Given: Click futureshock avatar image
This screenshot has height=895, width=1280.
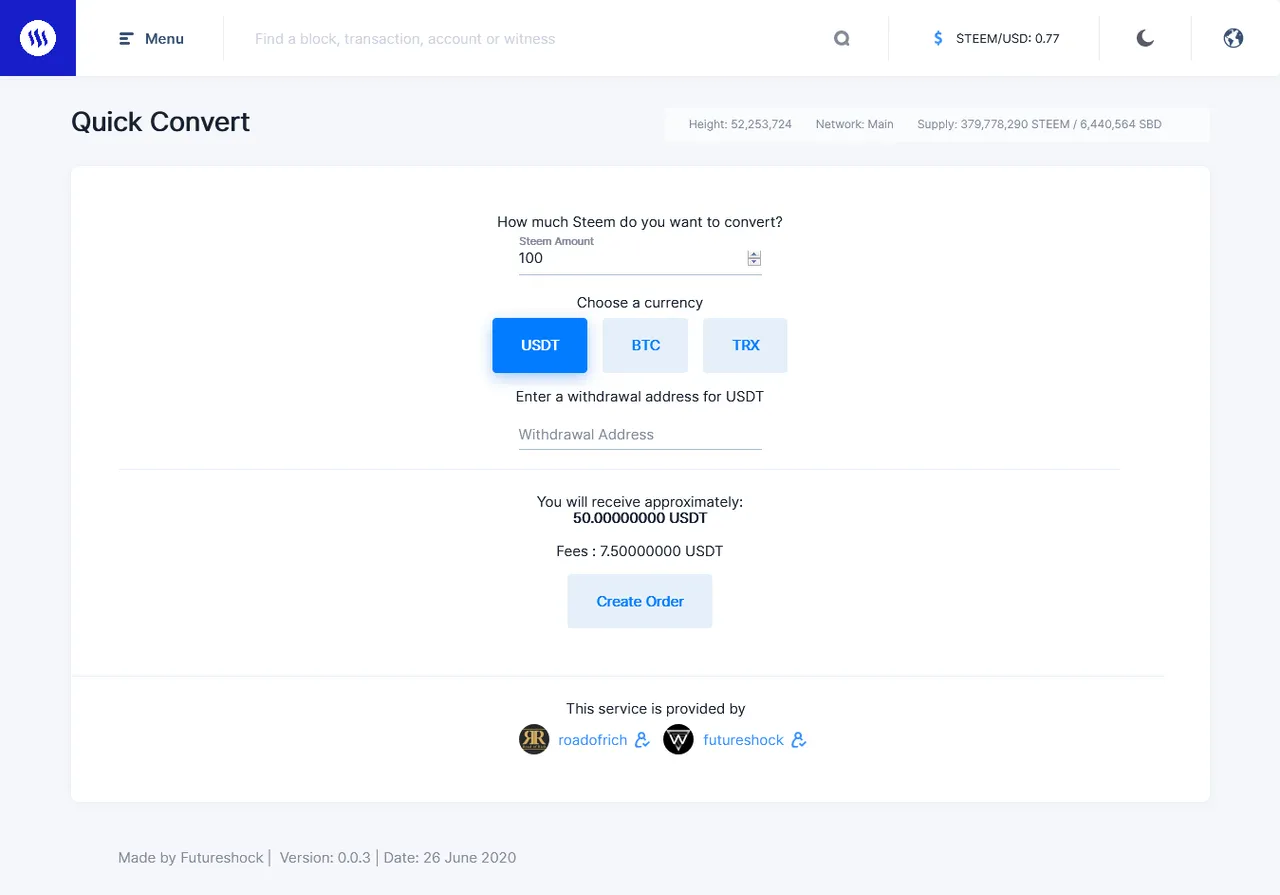Looking at the screenshot, I should click(678, 740).
